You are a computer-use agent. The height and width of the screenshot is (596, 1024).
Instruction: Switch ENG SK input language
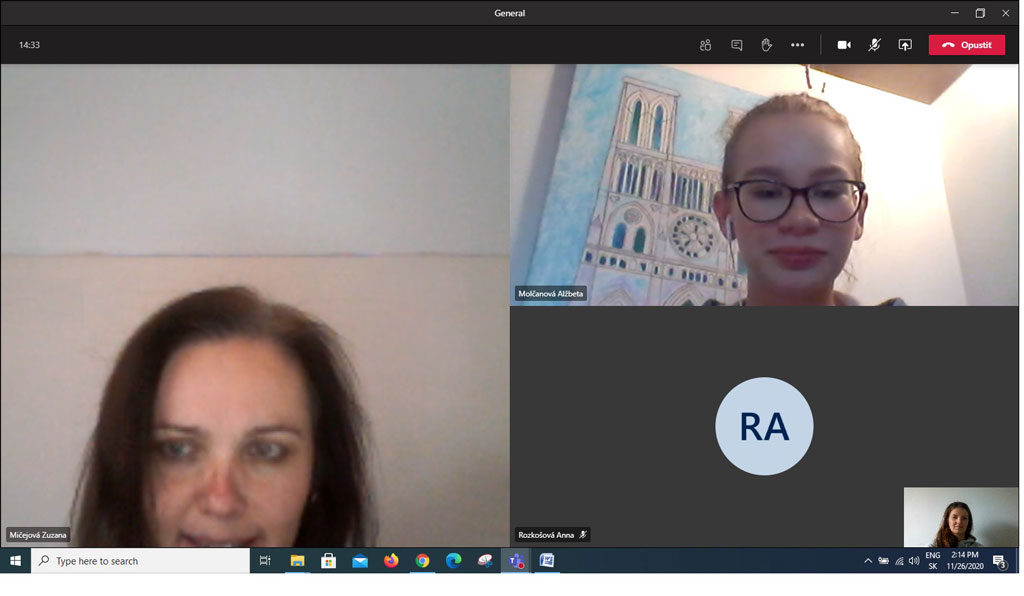click(933, 561)
